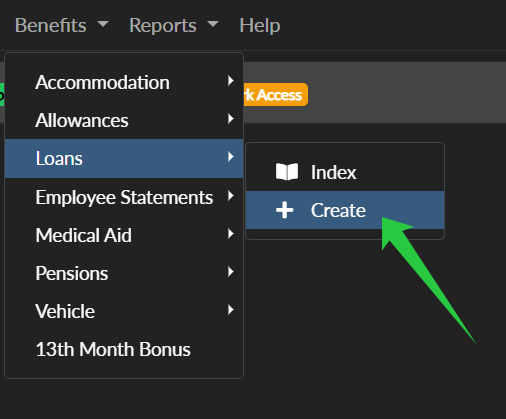The width and height of the screenshot is (506, 419).
Task: Expand the Vehicle submenu arrow
Action: (230, 310)
